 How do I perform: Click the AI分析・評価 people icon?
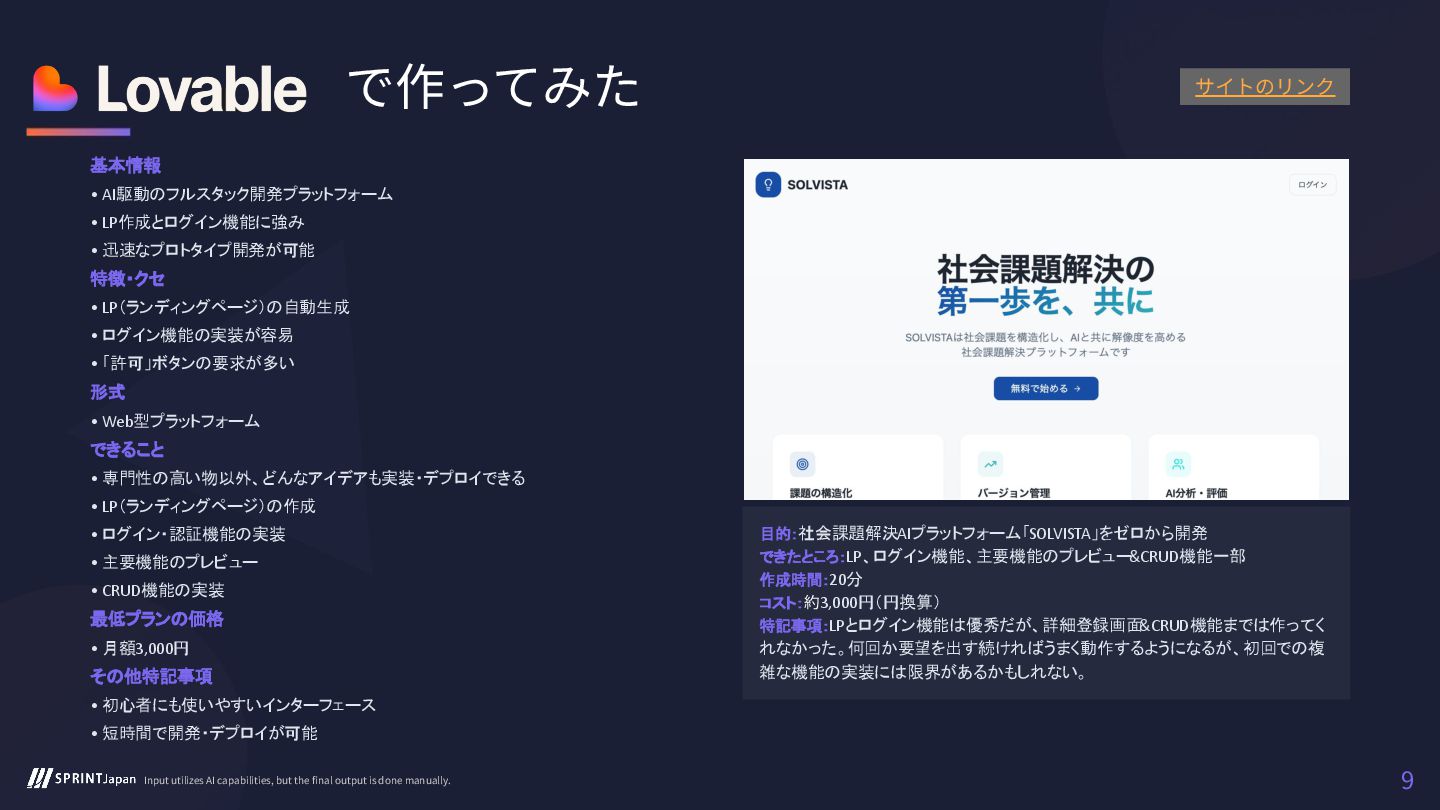(x=1178, y=464)
